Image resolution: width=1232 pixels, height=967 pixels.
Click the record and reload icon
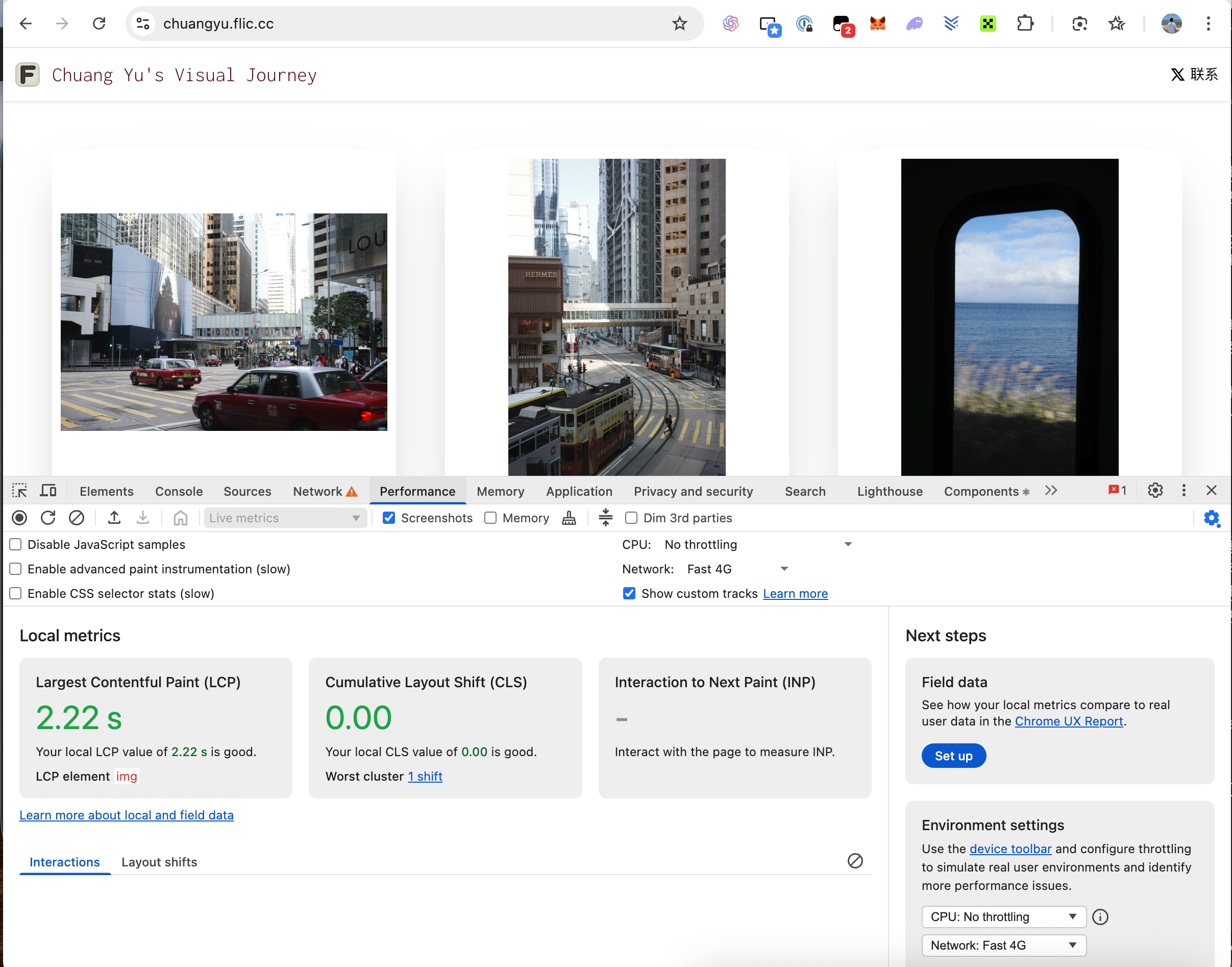point(48,518)
